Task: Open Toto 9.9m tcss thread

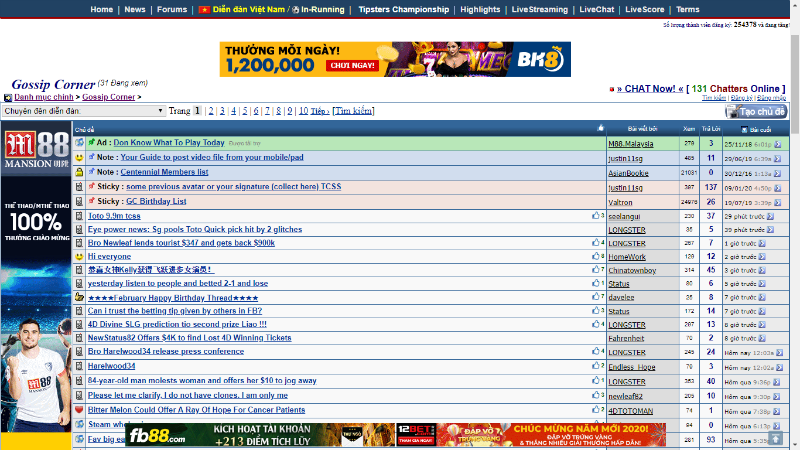Action: pos(114,216)
